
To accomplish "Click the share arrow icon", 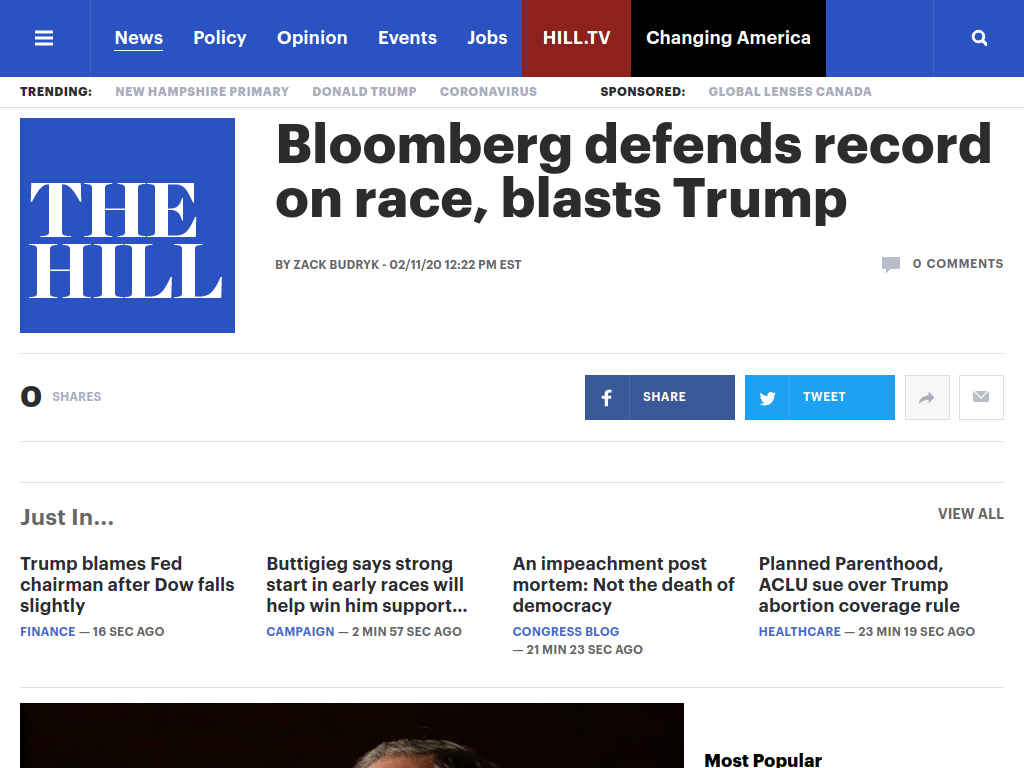I will click(x=927, y=397).
